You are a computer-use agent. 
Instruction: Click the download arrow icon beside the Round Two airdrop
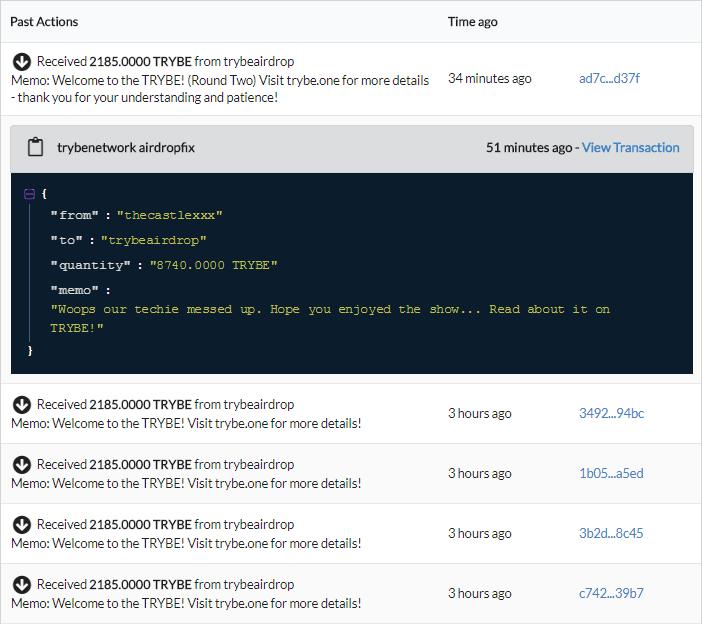(21, 62)
